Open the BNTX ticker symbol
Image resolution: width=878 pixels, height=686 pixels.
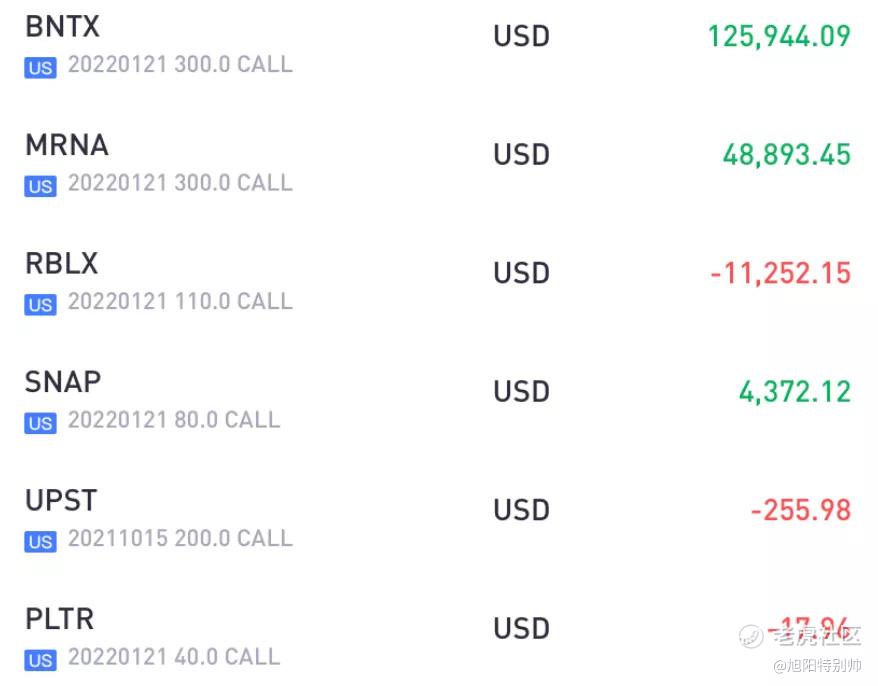tap(62, 27)
